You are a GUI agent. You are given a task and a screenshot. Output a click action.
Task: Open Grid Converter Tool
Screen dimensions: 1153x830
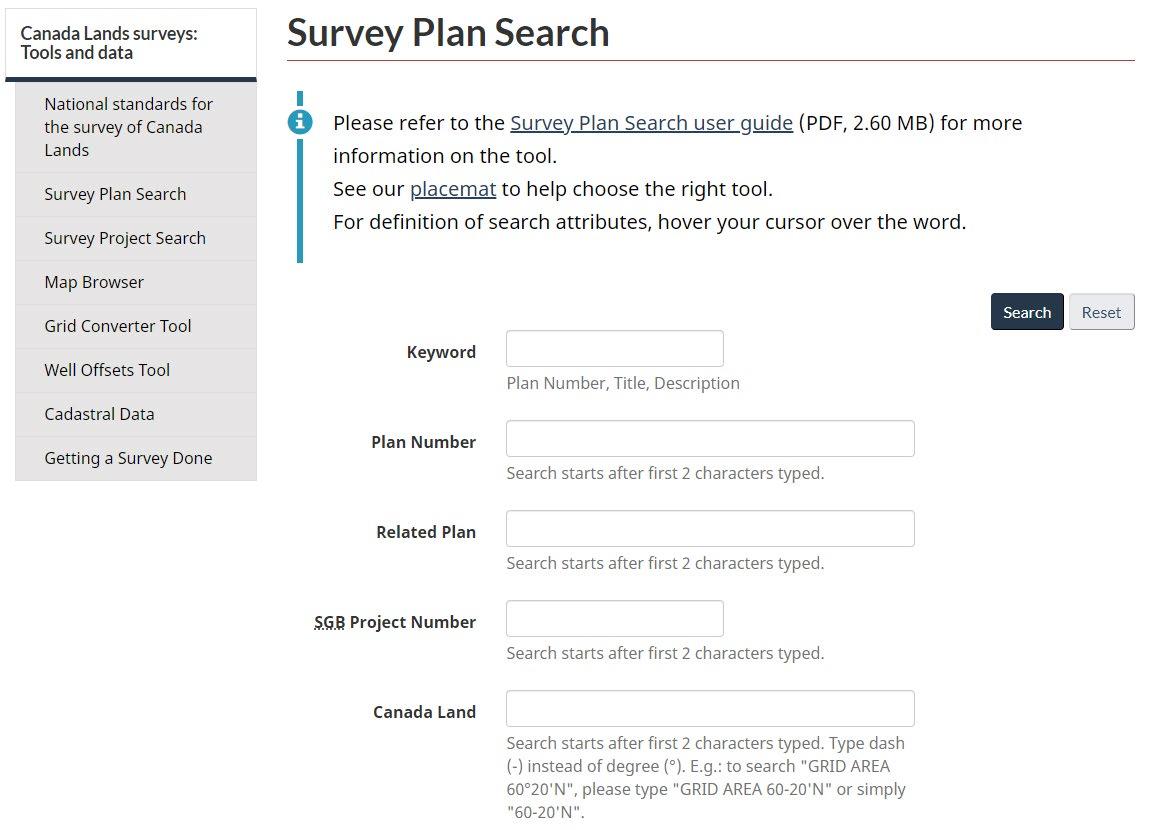[136, 326]
